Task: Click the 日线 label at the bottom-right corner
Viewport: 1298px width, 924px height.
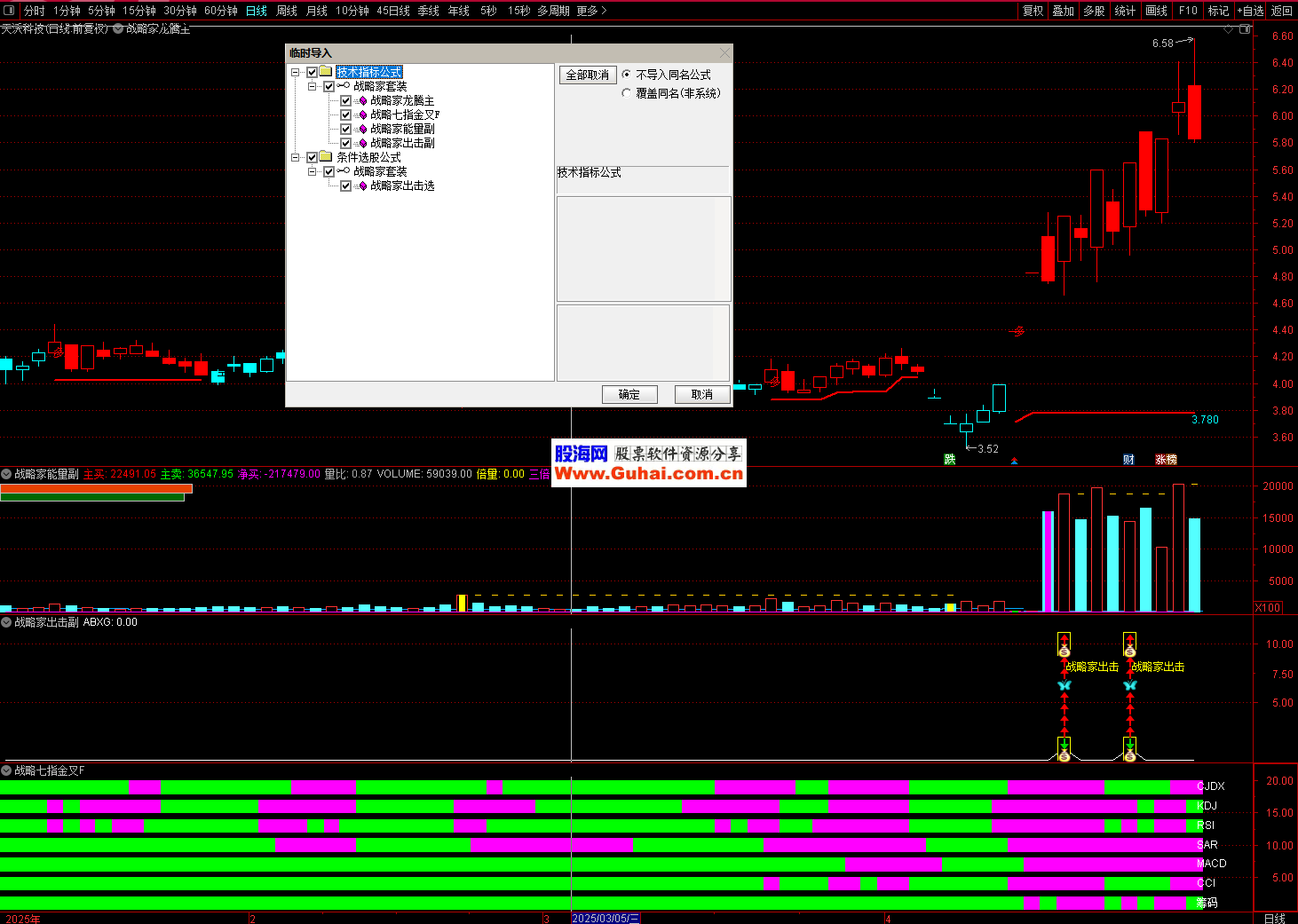Action: point(1275,919)
